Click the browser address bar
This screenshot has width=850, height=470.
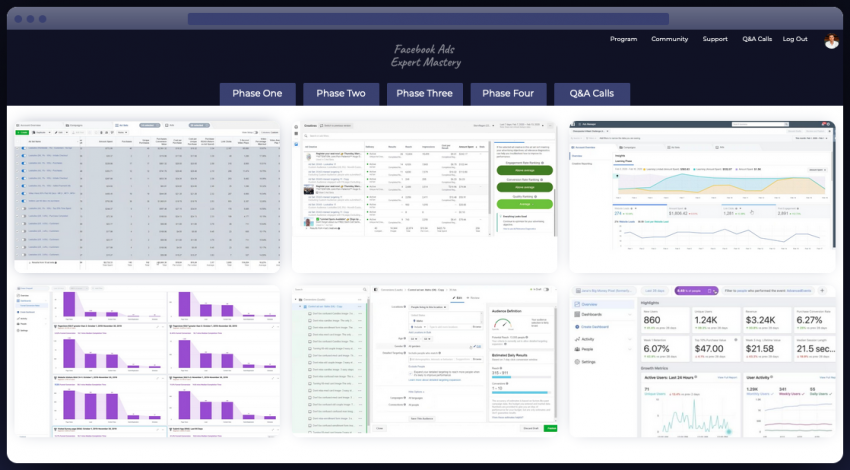[x=428, y=19]
